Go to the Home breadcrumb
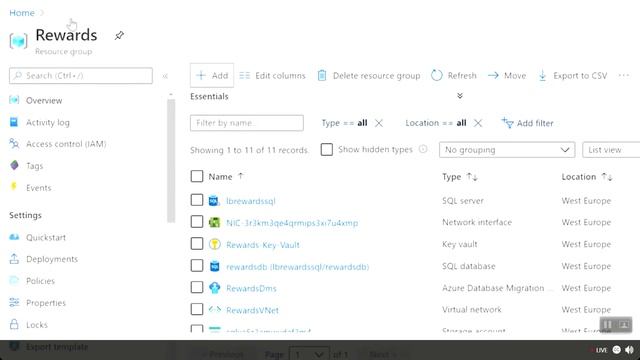The width and height of the screenshot is (640, 360). pyautogui.click(x=22, y=13)
